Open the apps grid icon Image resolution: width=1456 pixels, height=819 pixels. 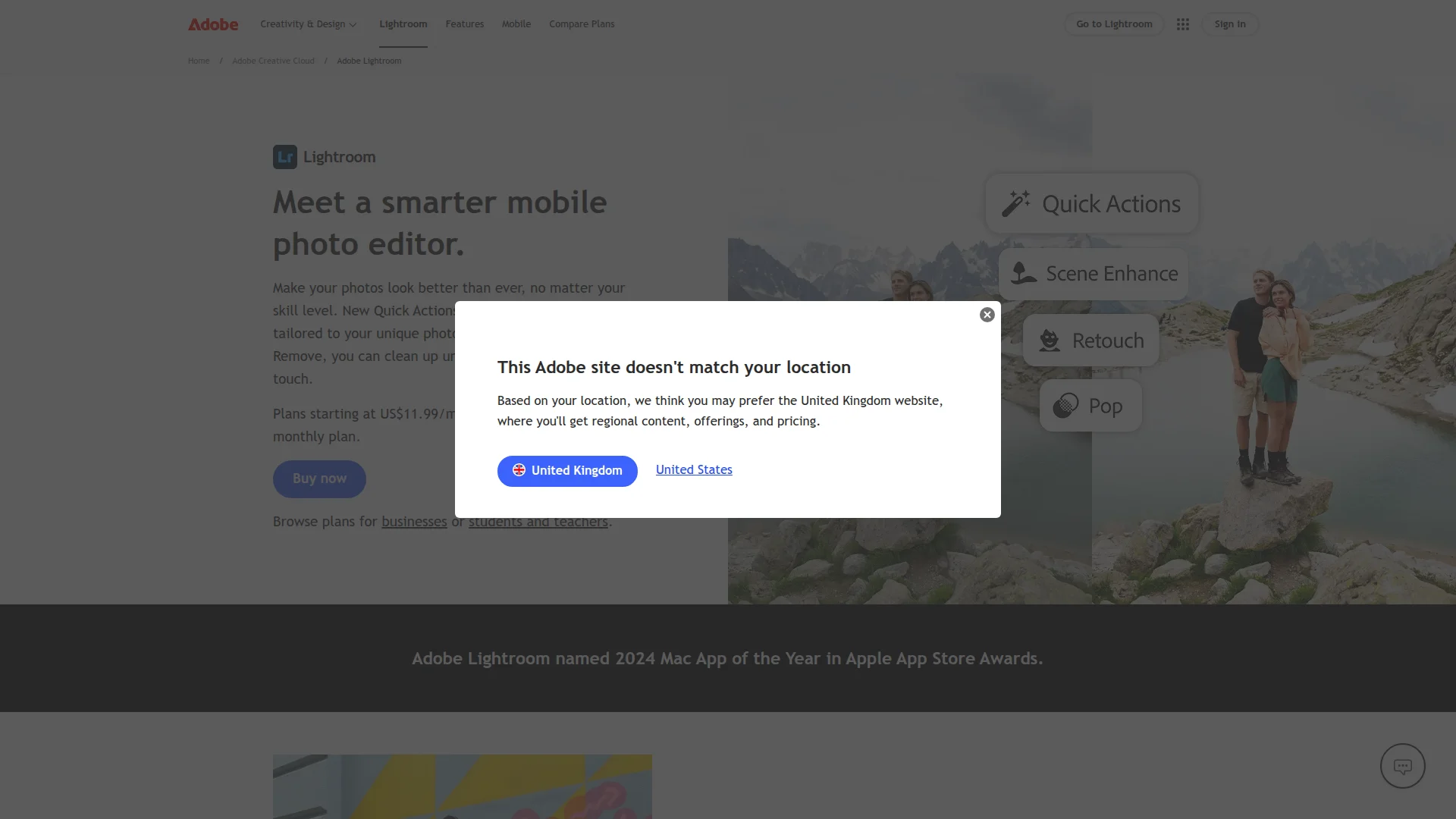pos(1183,24)
